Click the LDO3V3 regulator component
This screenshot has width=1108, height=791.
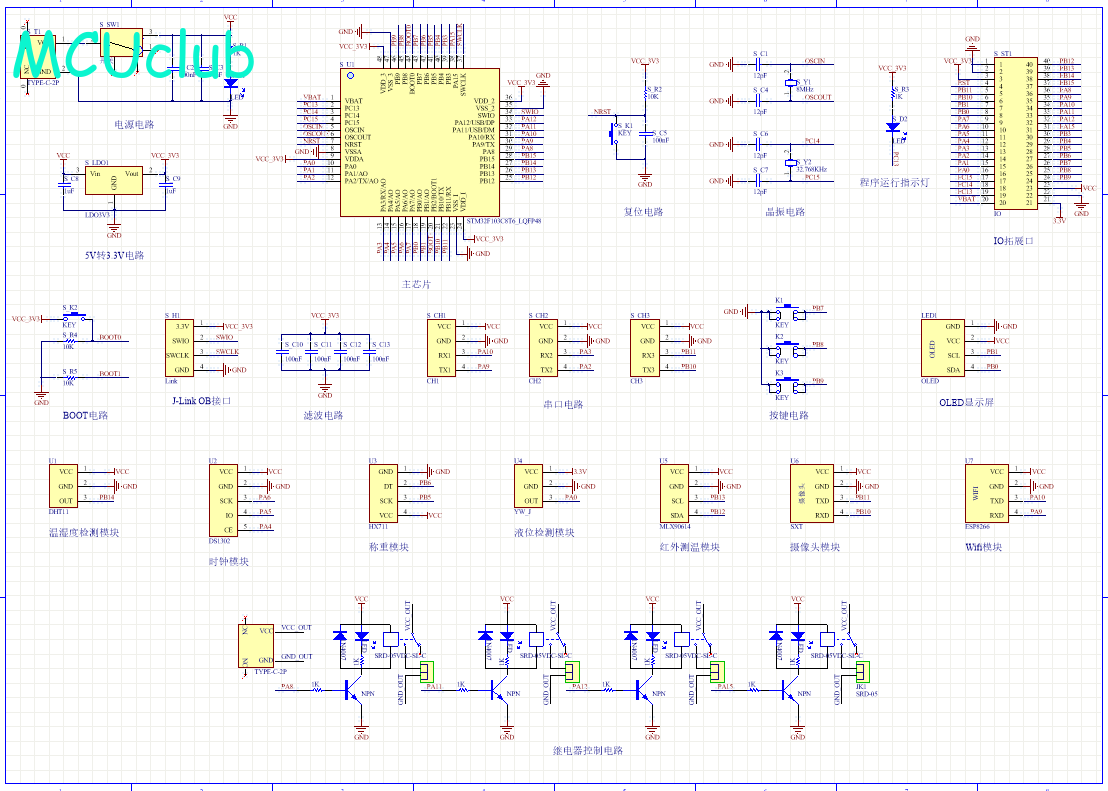coord(114,180)
